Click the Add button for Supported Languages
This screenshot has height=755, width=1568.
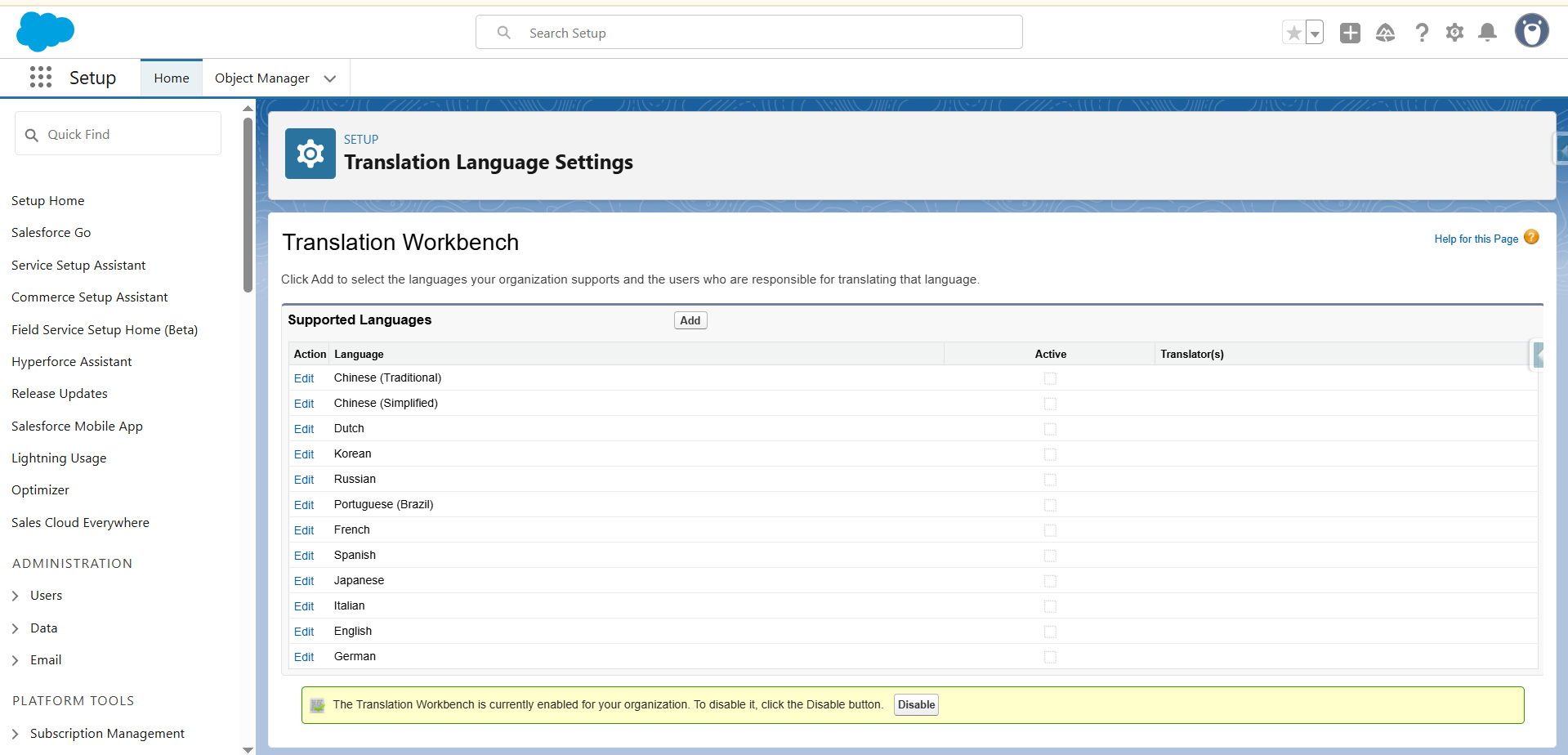pyautogui.click(x=690, y=320)
